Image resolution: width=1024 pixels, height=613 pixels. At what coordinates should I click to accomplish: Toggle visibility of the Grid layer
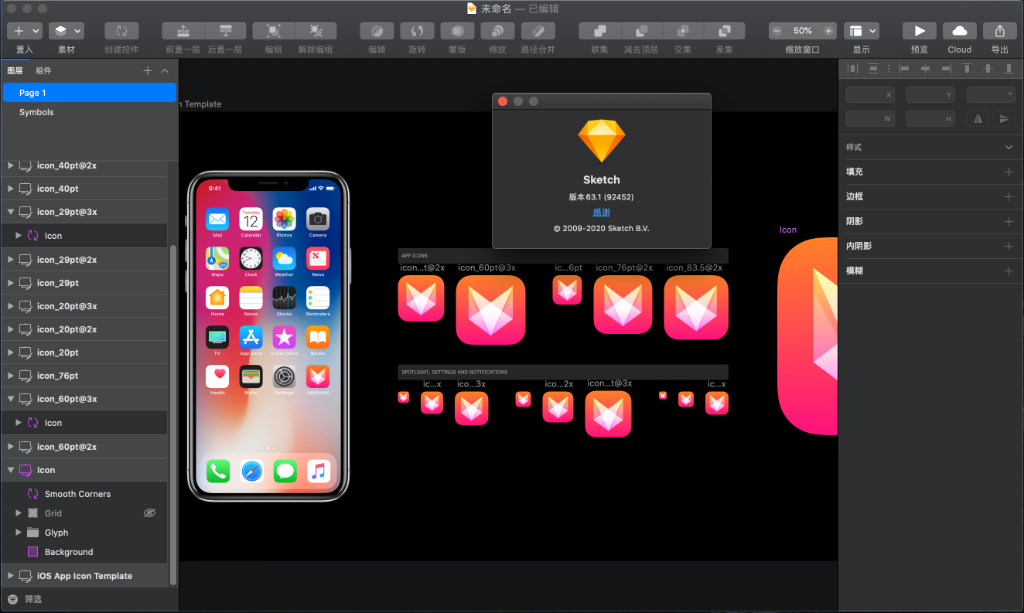click(x=150, y=513)
